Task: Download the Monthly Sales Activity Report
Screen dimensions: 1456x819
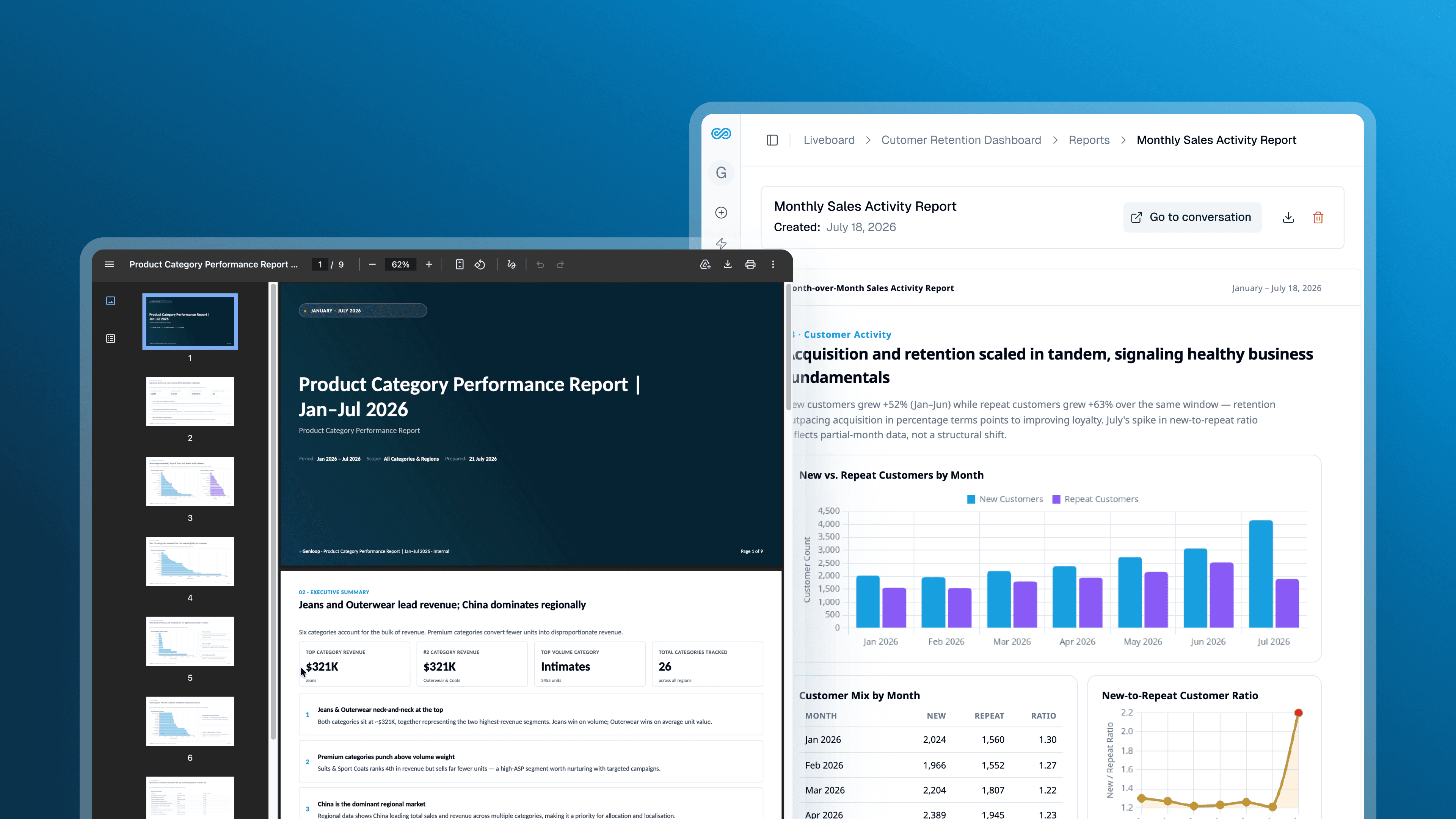Action: (1288, 218)
